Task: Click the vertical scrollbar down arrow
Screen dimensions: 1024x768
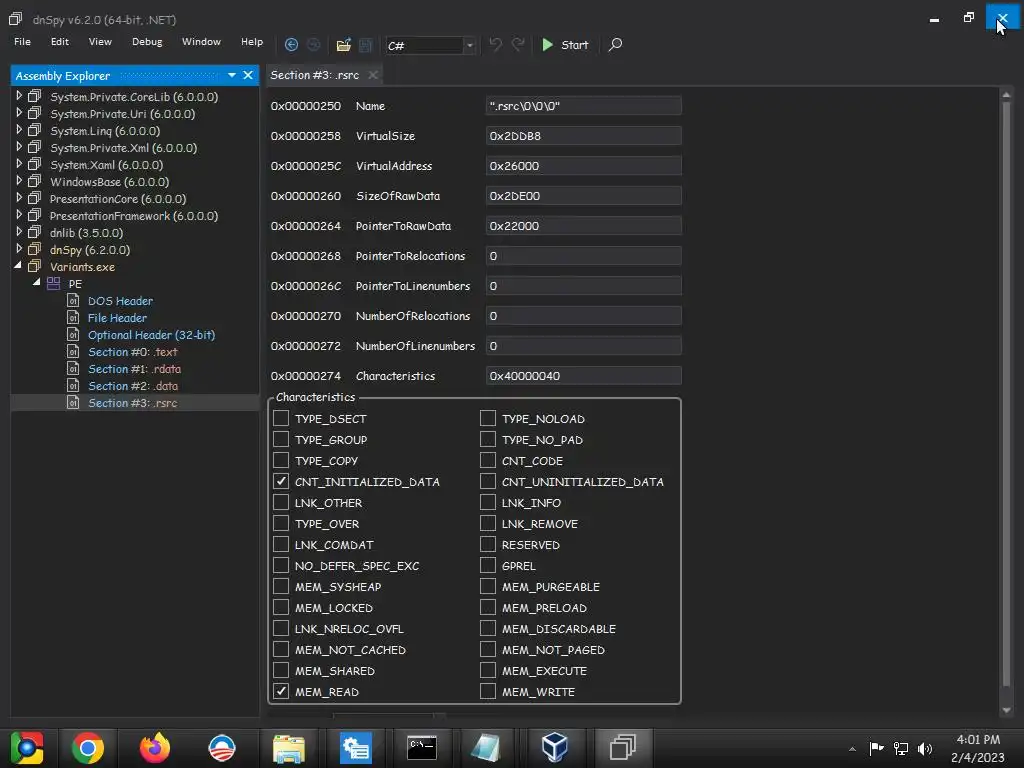Action: pos(1006,710)
